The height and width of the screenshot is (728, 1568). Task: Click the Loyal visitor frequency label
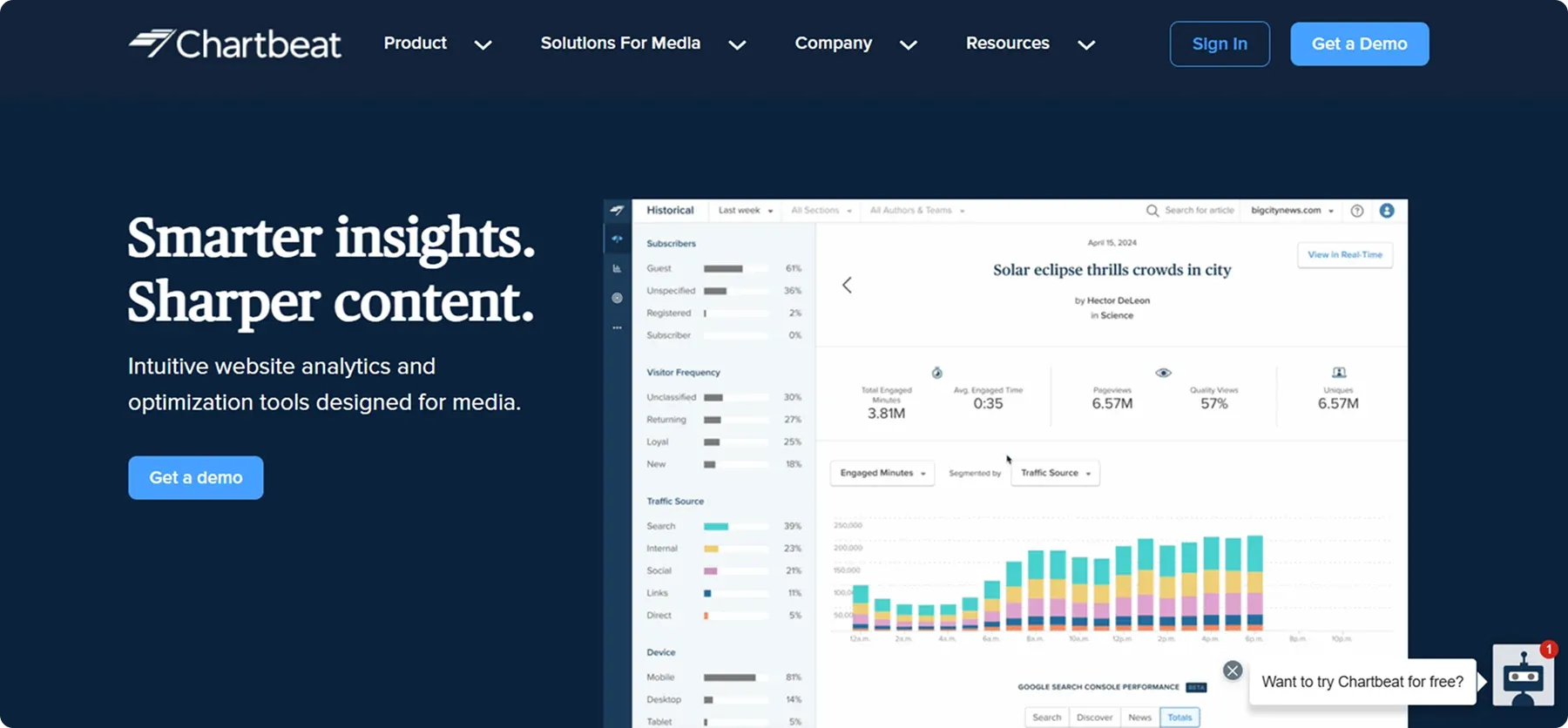tap(658, 442)
